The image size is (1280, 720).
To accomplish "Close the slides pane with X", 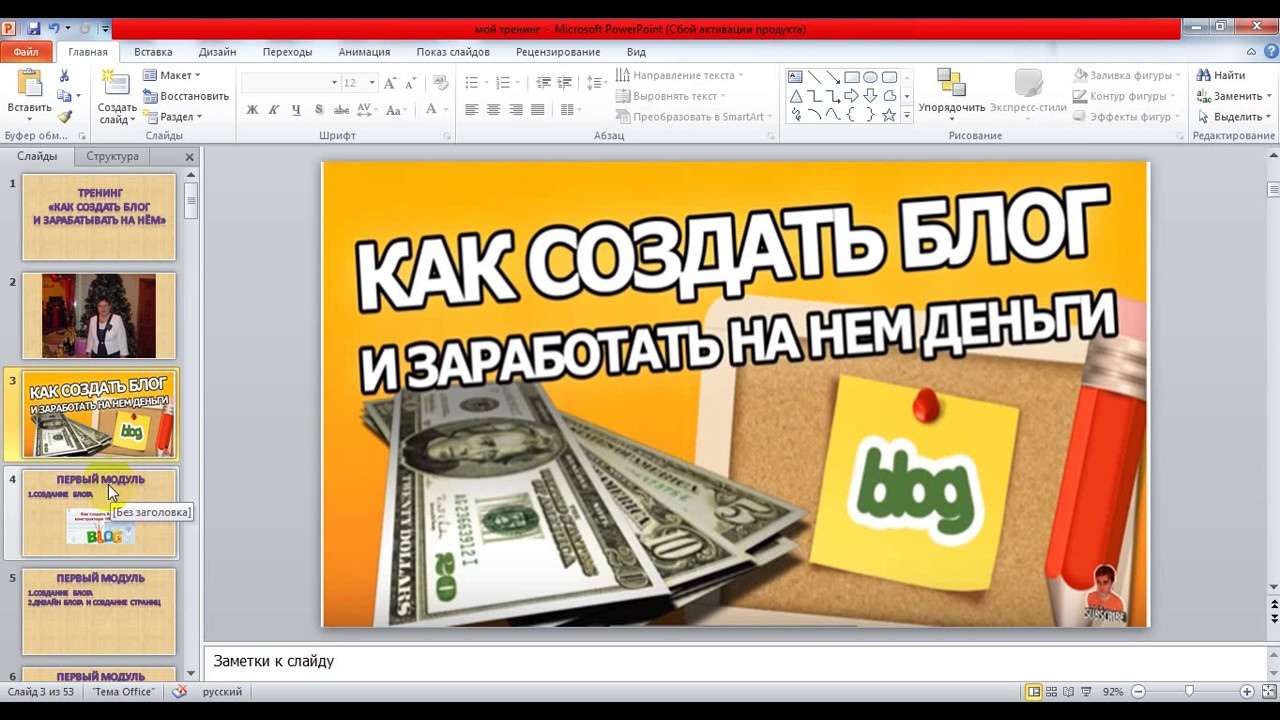I will pos(190,157).
